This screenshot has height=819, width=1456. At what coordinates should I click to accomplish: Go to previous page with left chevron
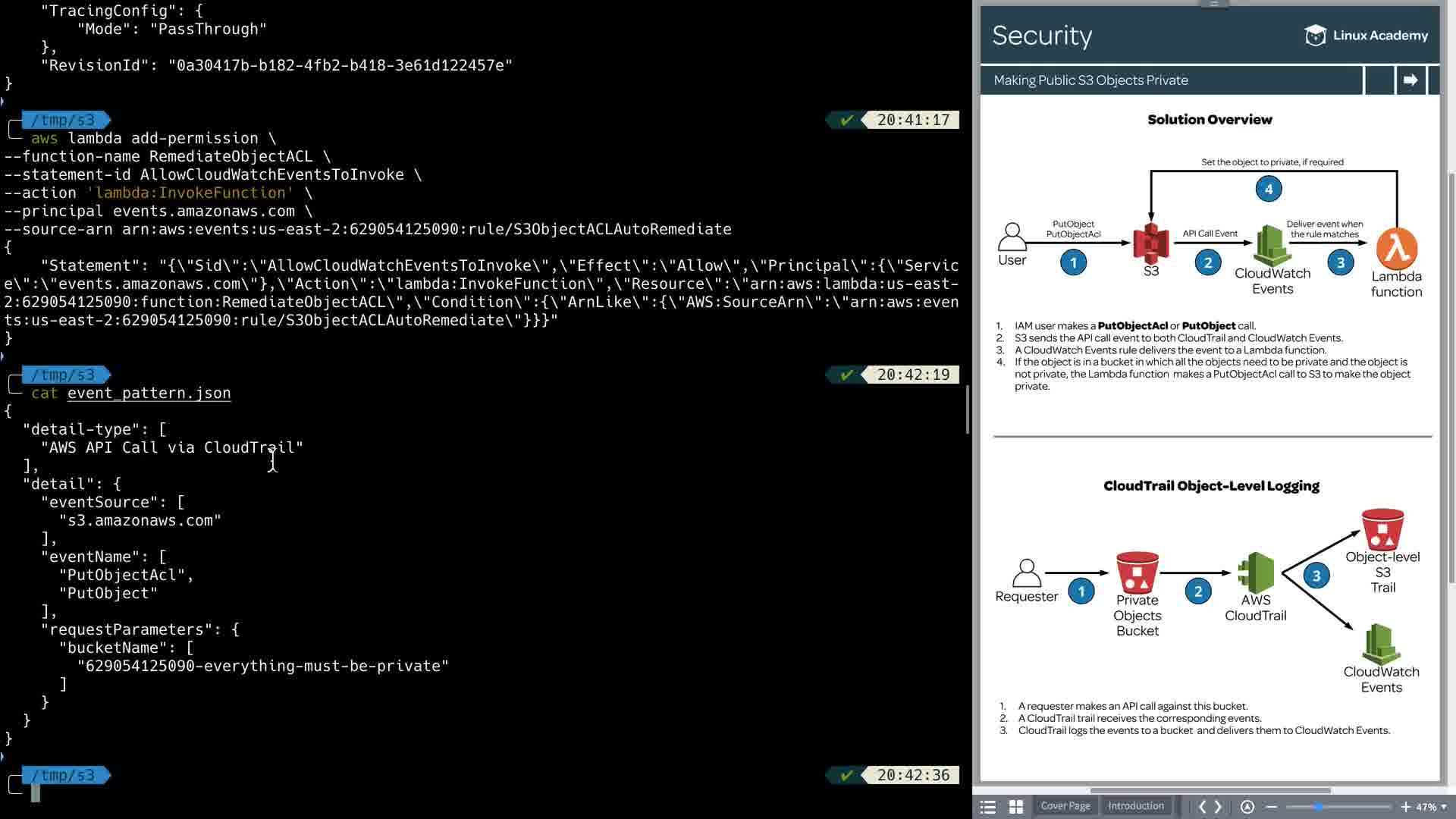[x=1202, y=807]
